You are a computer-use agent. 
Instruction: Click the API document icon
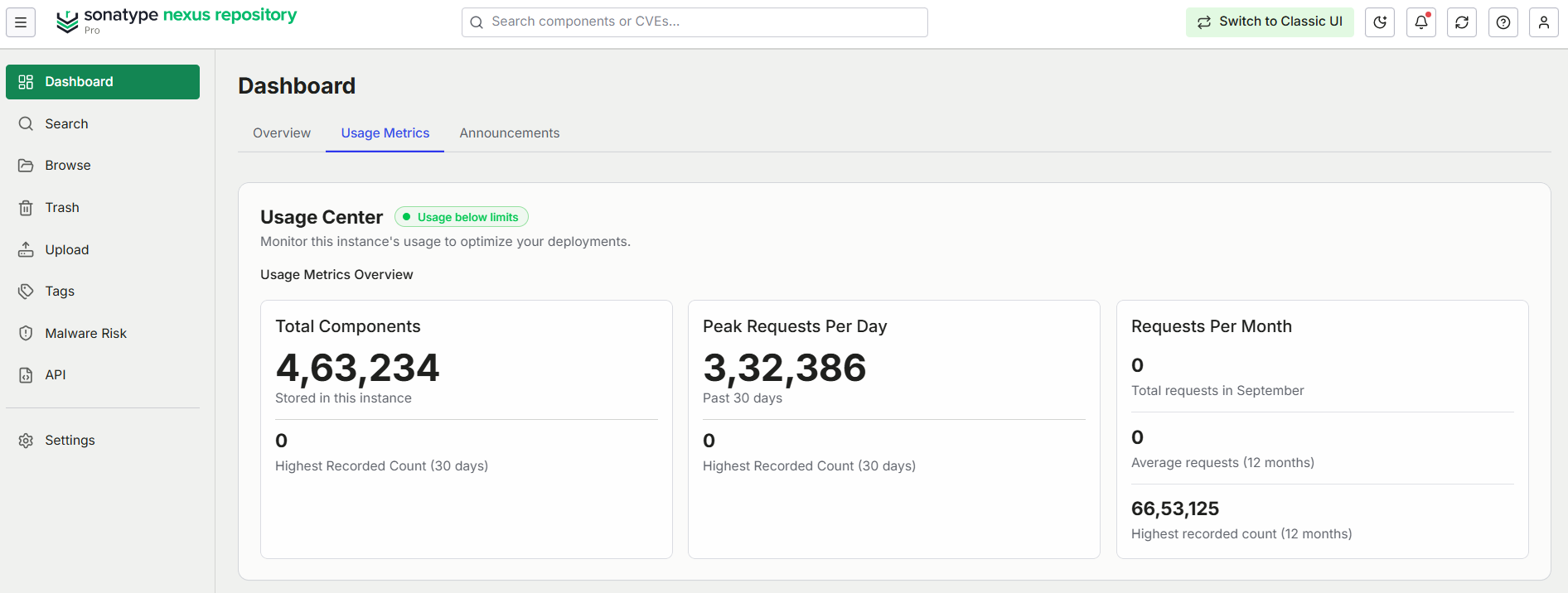tap(26, 375)
